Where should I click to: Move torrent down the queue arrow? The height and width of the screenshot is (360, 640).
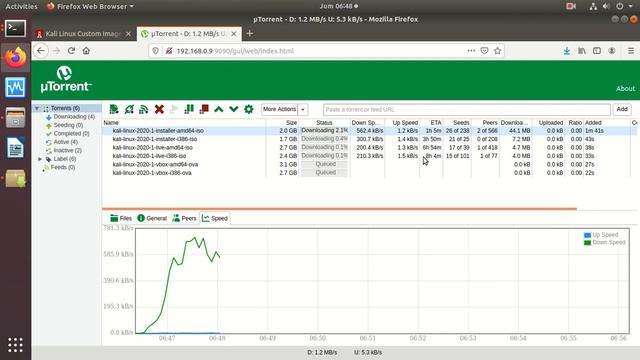point(233,109)
